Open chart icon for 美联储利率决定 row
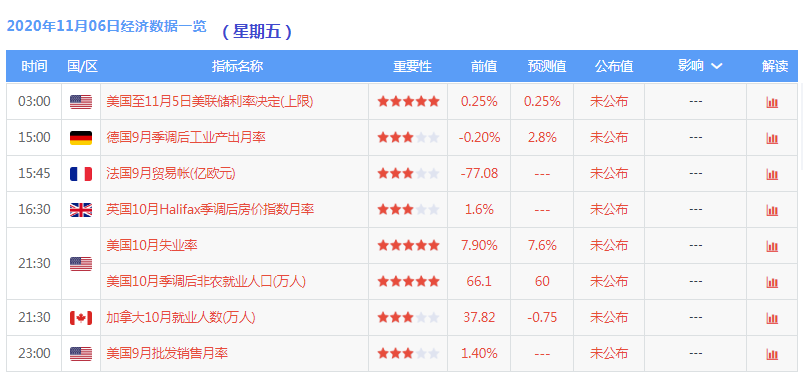This screenshot has height=378, width=803. coord(772,102)
